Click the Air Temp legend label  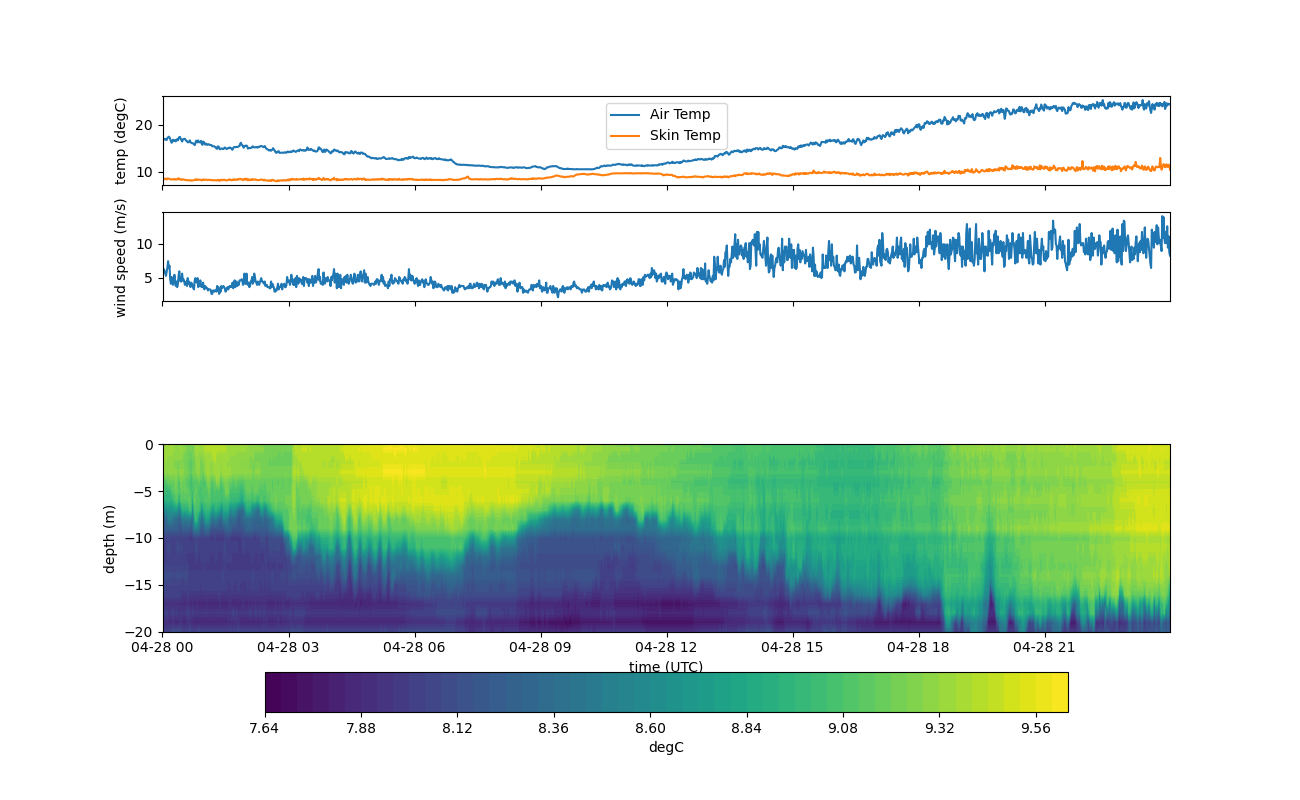680,115
